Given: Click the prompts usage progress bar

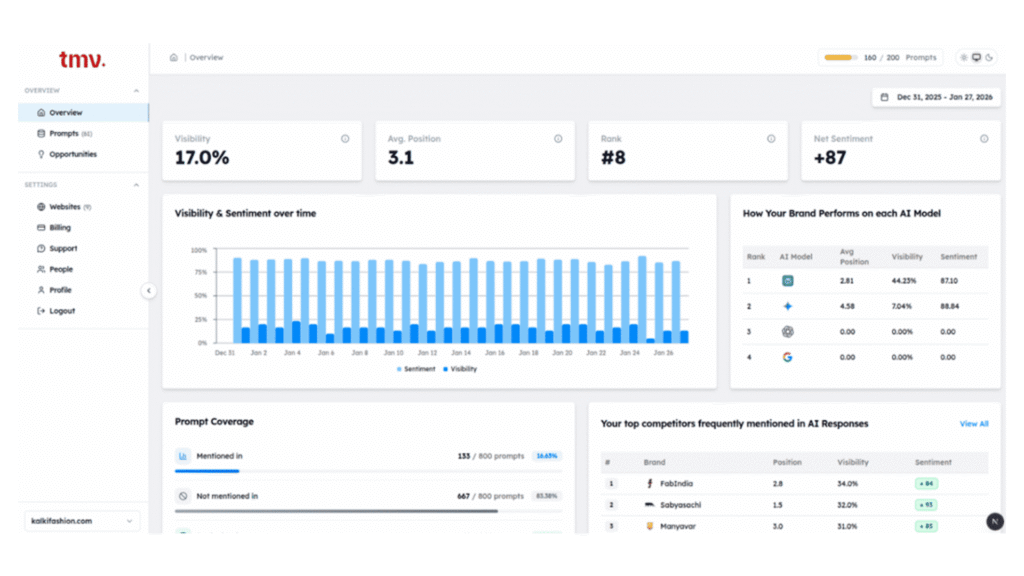Looking at the screenshot, I should 840,57.
